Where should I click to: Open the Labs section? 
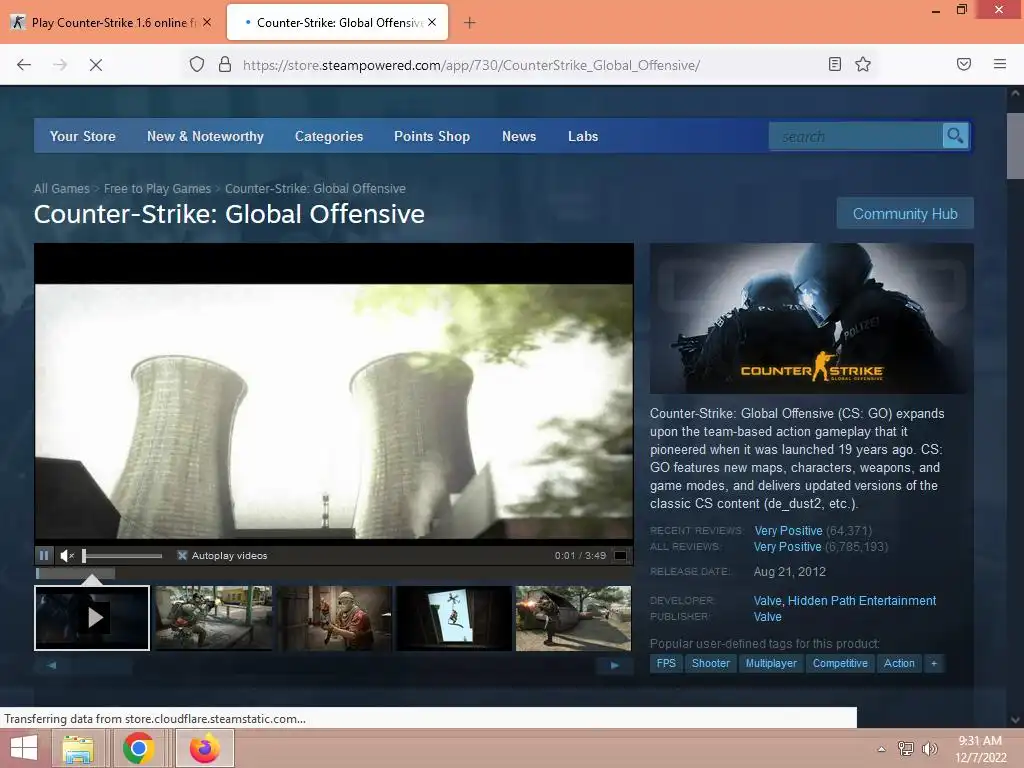click(x=583, y=136)
